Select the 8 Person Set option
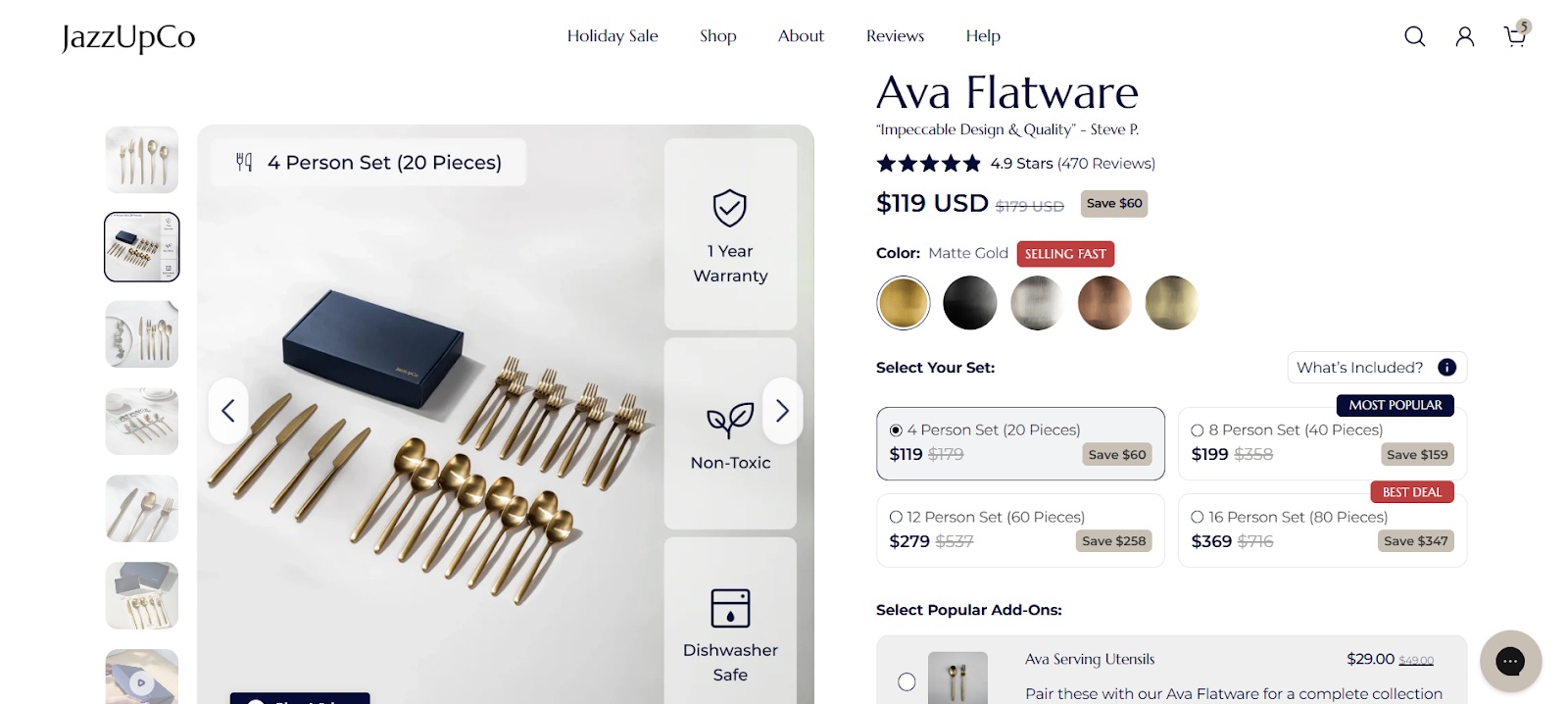 pos(1322,443)
